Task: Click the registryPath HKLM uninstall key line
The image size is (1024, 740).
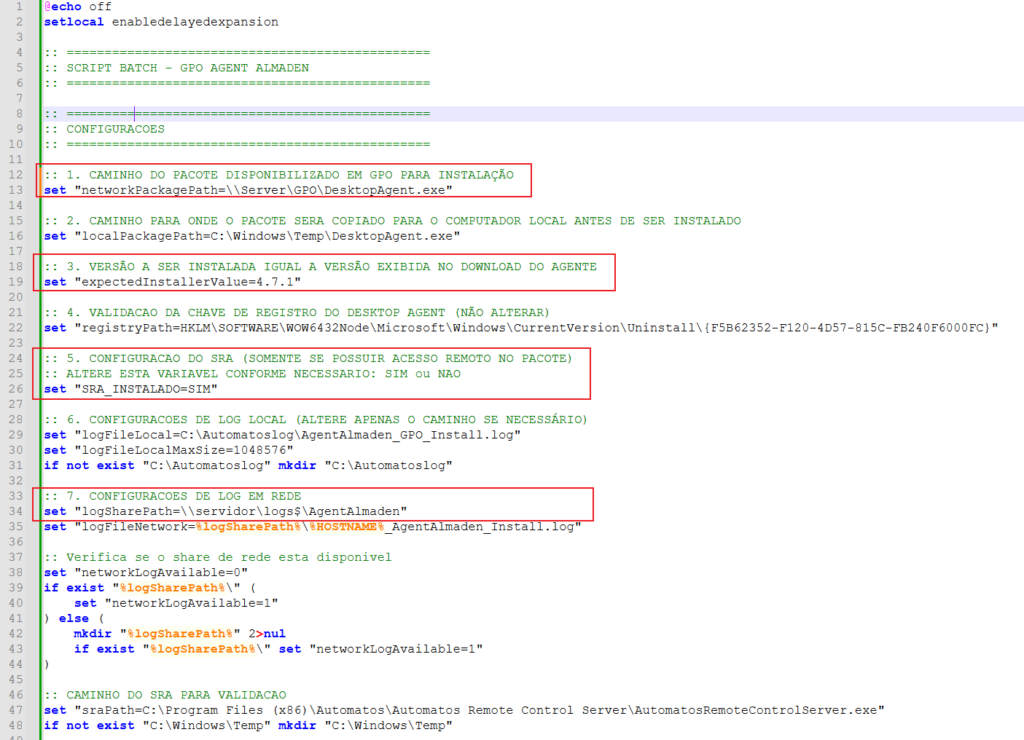Action: tap(521, 328)
